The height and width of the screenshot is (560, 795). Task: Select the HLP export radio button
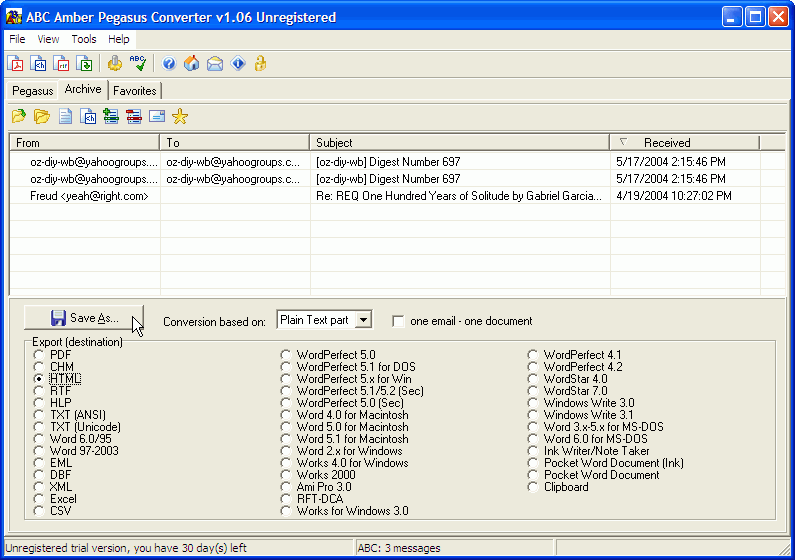point(39,403)
